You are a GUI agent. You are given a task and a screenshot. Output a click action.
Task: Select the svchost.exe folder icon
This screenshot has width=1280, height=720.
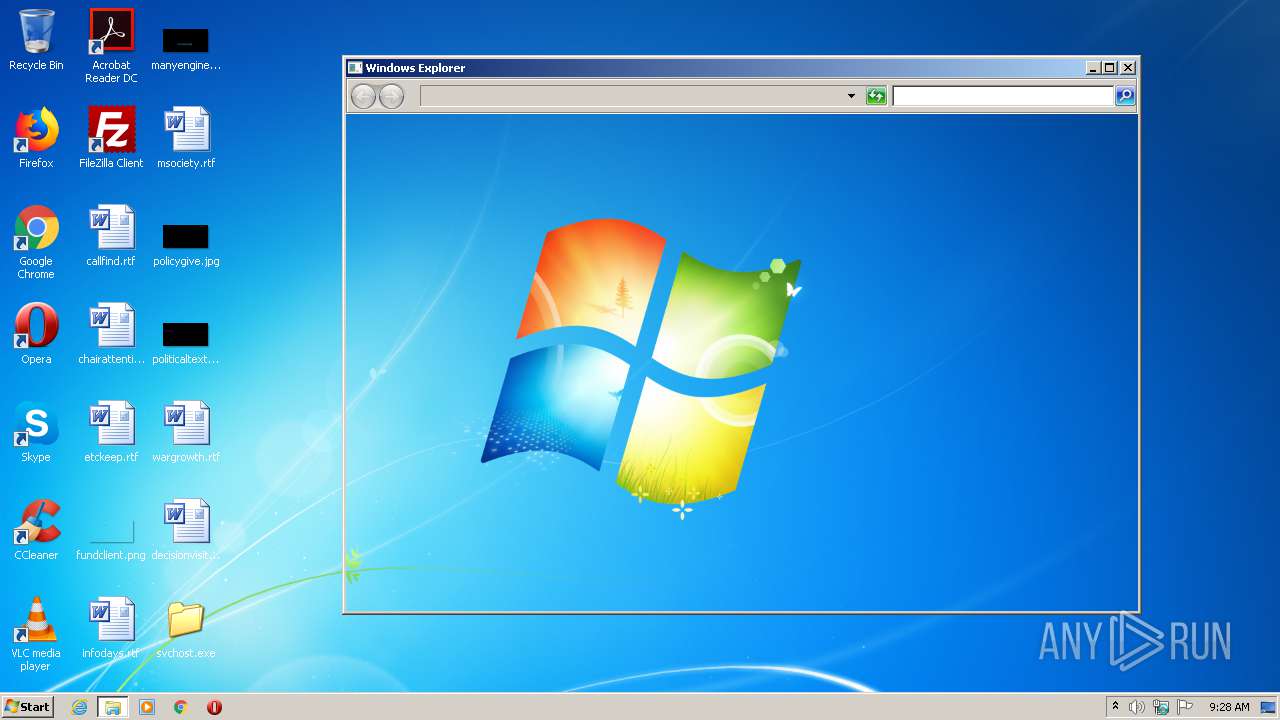tap(186, 630)
